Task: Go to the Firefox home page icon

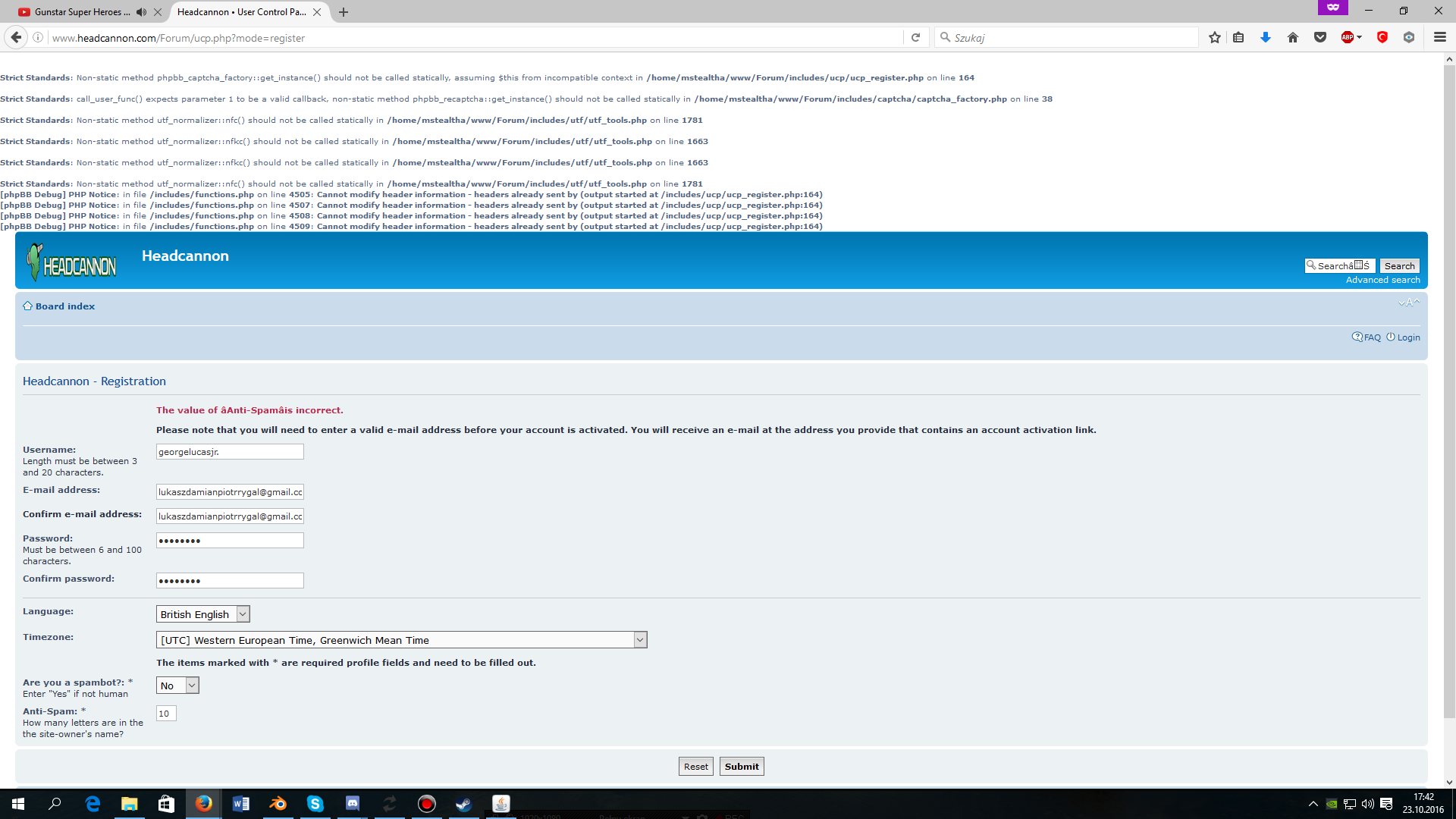Action: (x=1293, y=37)
